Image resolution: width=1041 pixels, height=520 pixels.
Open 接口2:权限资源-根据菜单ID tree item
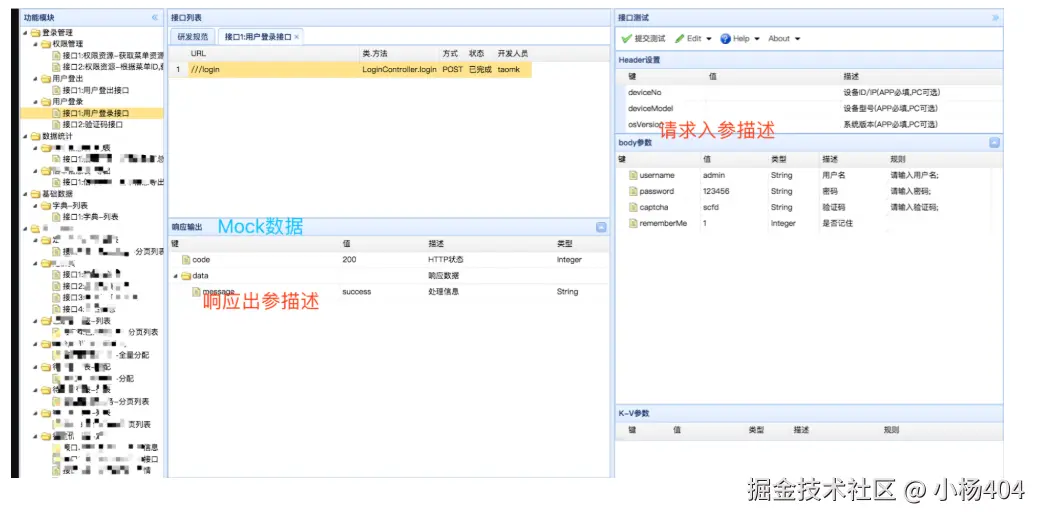pos(113,66)
